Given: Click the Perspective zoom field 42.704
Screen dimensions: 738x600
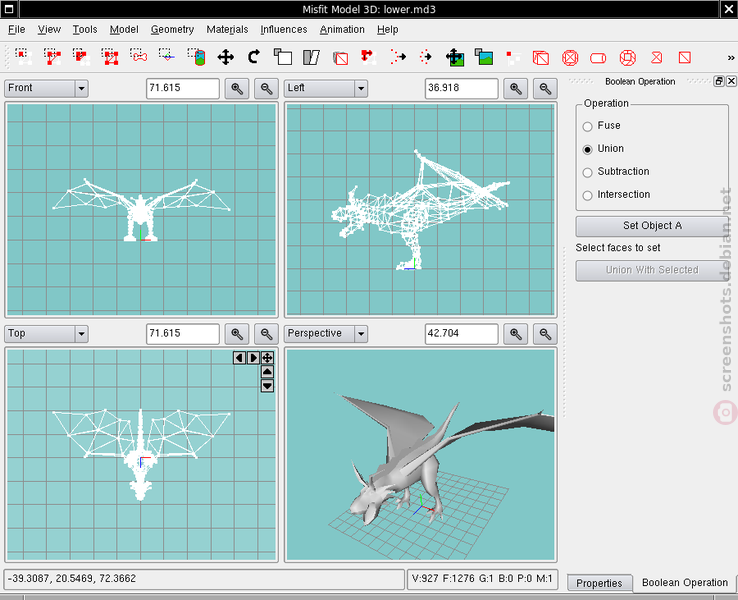Looking at the screenshot, I should [x=461, y=334].
